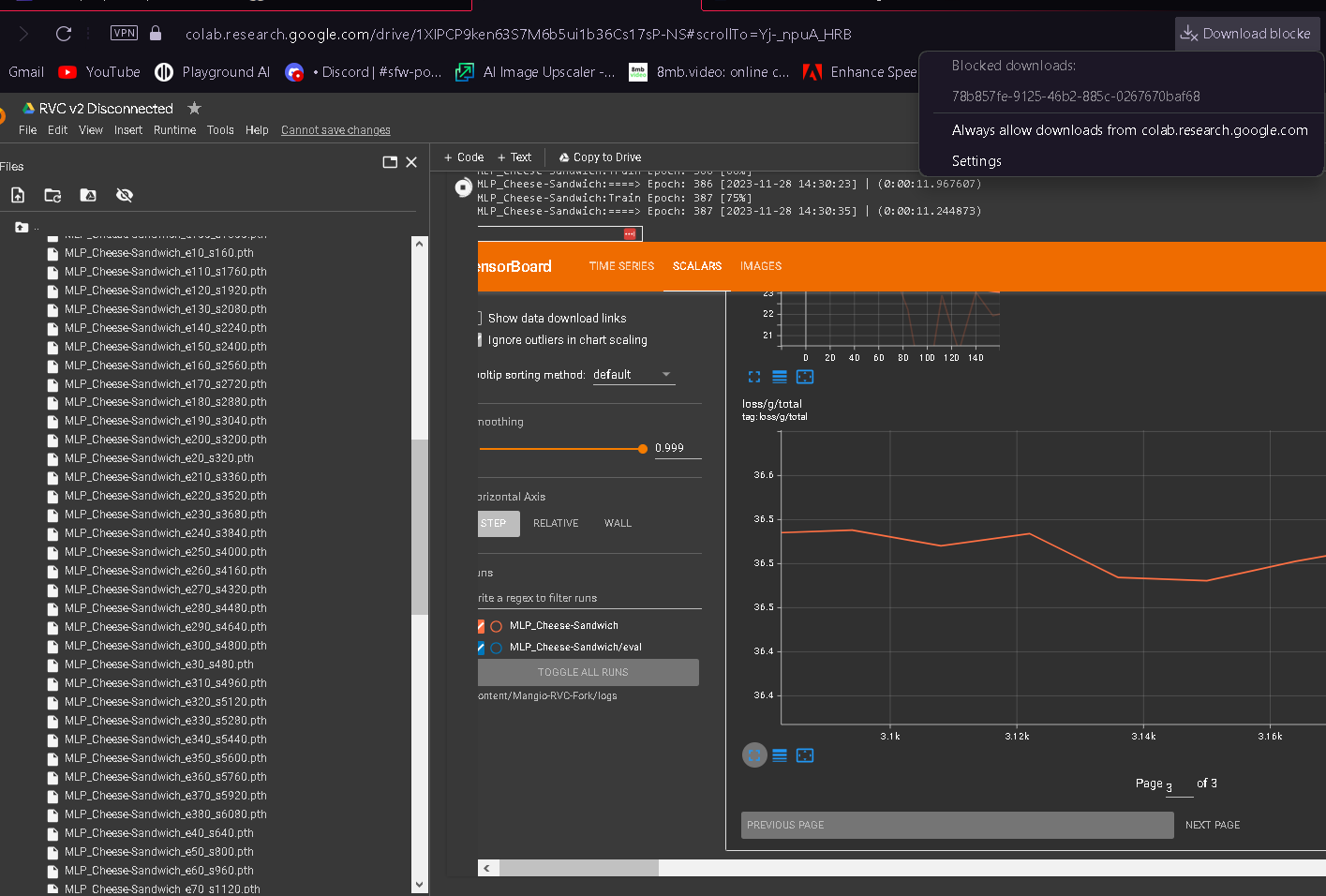Go to NEXT PAGE of charts
Image resolution: width=1326 pixels, height=896 pixels.
pos(1213,825)
